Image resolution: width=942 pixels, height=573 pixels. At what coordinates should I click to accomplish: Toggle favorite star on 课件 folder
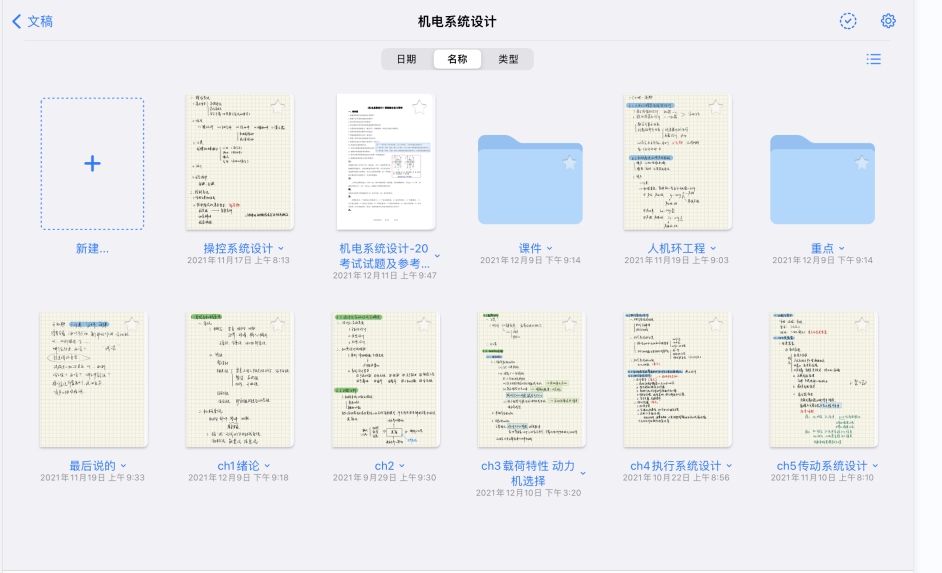[x=570, y=162]
